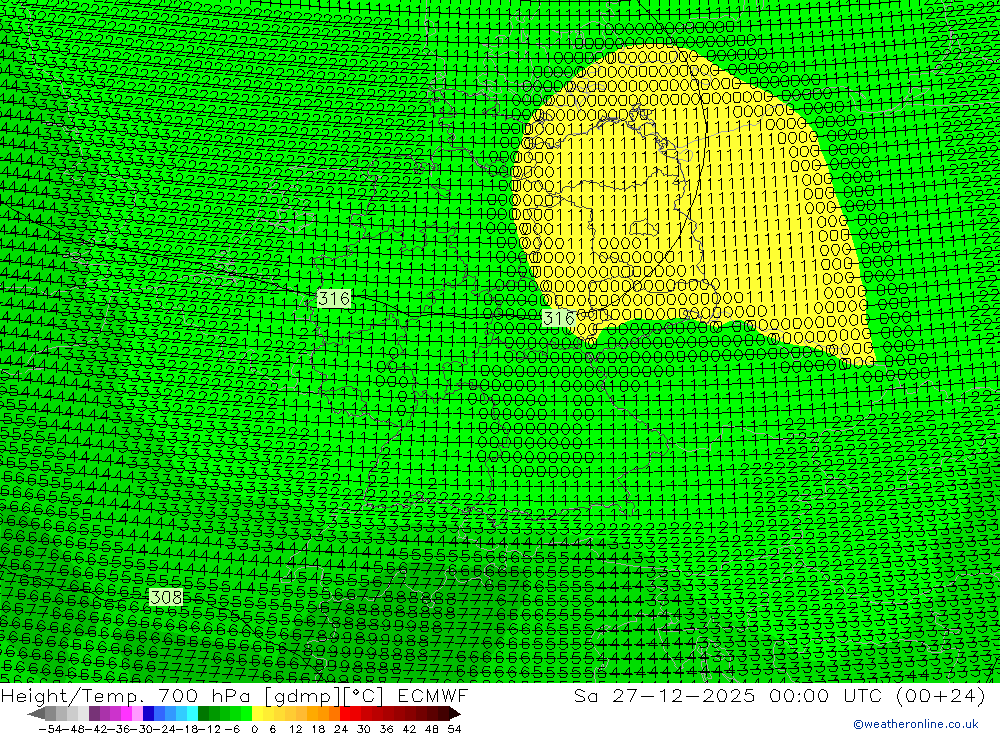Click the 54 legend scale value
1000x733 pixels.
point(454,729)
